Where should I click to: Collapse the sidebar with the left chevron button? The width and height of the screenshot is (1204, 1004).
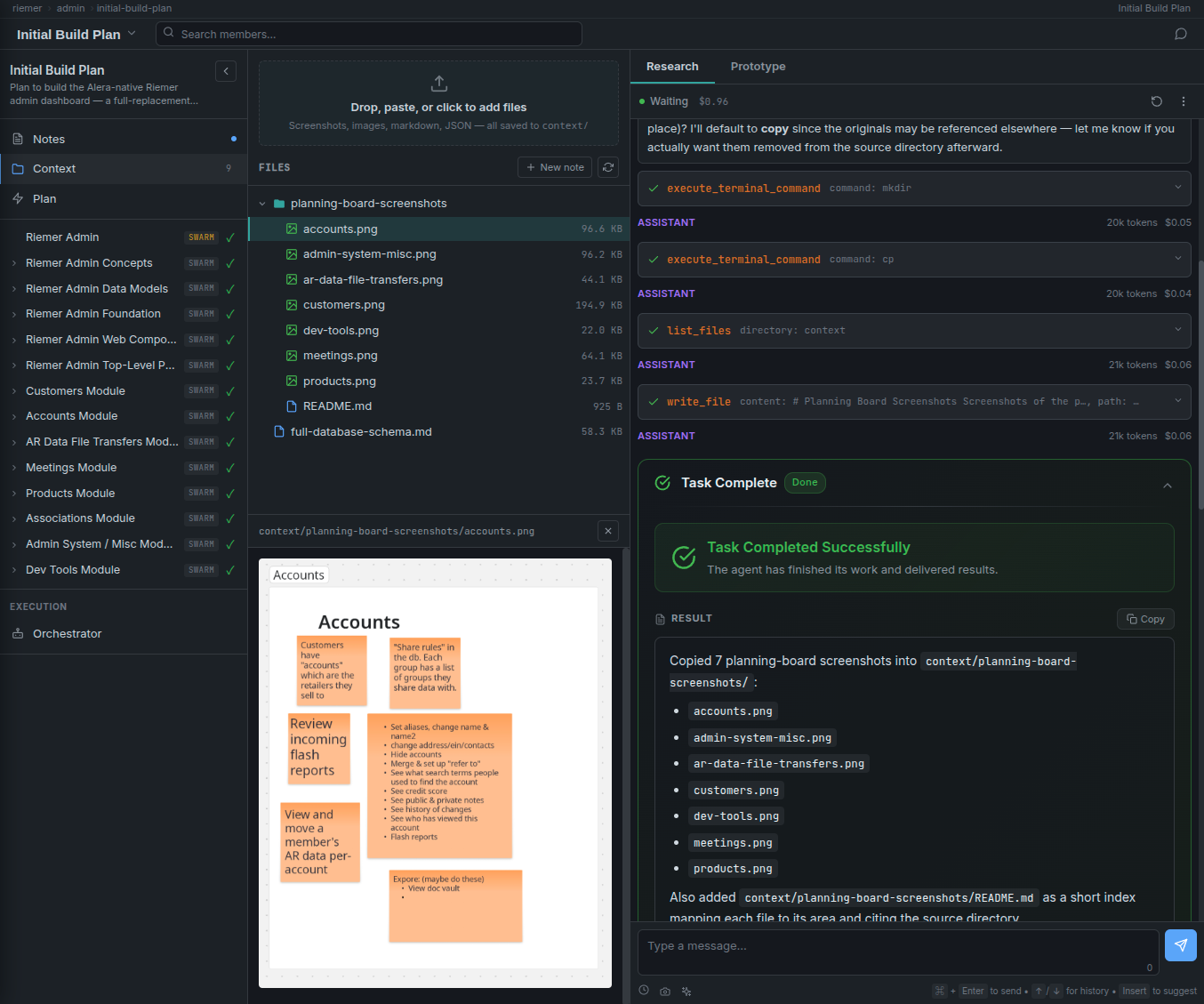click(x=226, y=71)
